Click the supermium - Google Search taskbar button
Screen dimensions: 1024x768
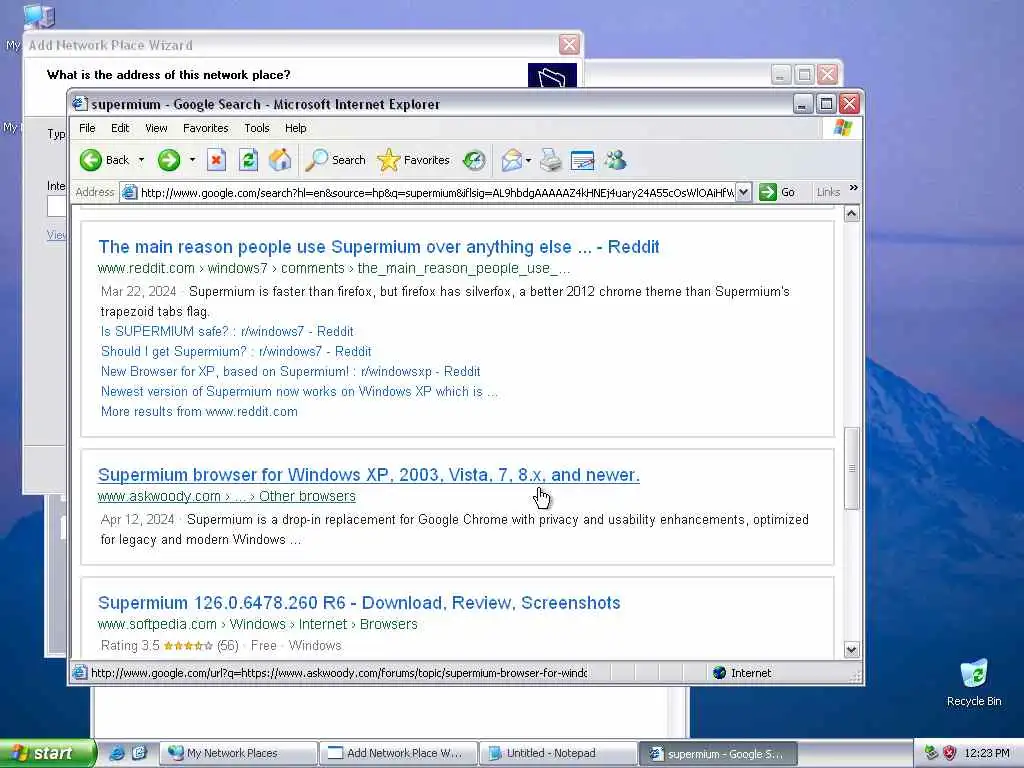(x=718, y=753)
